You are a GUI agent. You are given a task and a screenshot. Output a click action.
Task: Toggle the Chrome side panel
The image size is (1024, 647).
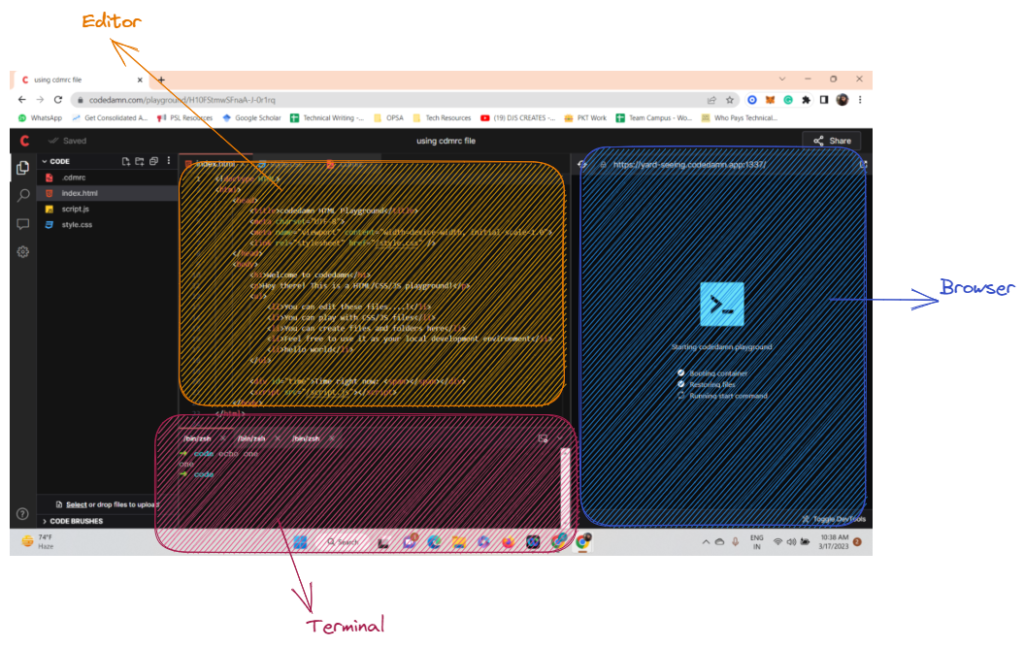[824, 100]
